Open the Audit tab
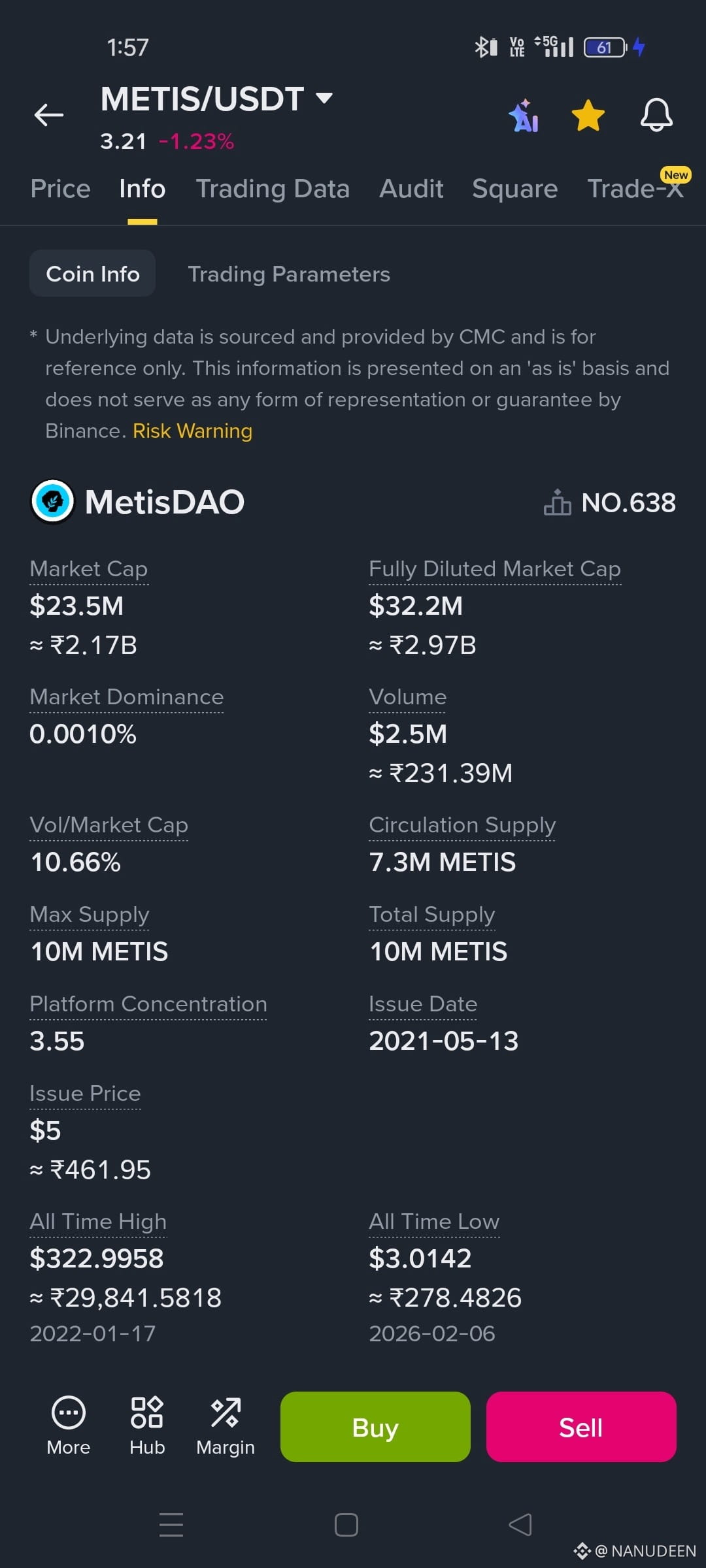The image size is (706, 1568). click(x=411, y=189)
